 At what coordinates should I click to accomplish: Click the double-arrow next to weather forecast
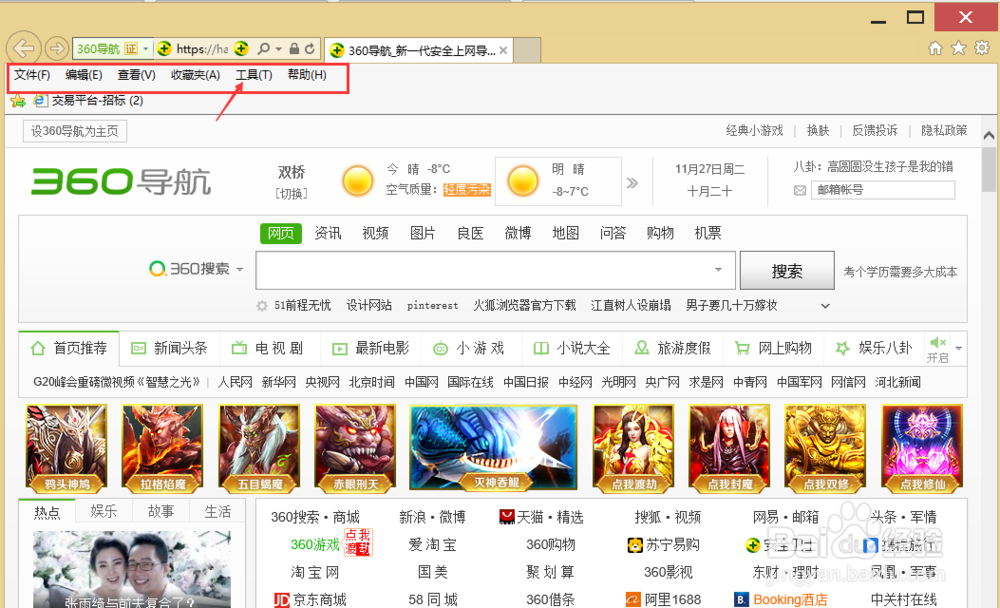tap(632, 183)
